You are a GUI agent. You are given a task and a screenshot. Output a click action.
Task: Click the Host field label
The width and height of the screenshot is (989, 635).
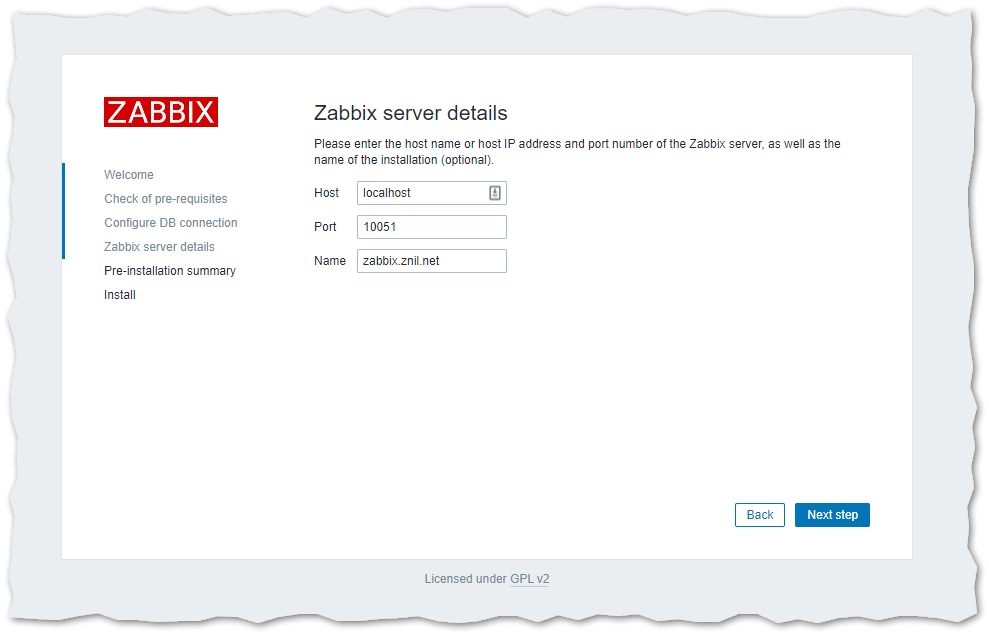pos(326,193)
